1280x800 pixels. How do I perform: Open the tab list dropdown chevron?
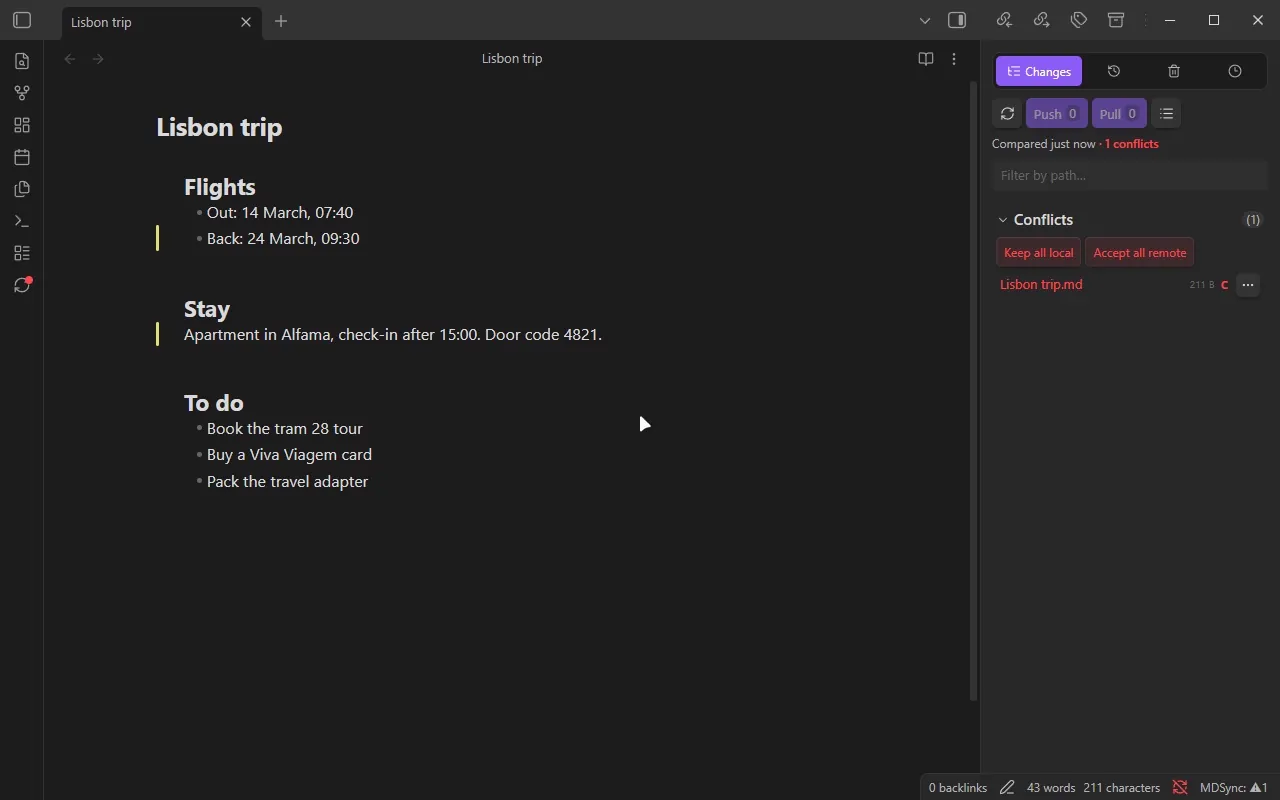click(x=925, y=20)
